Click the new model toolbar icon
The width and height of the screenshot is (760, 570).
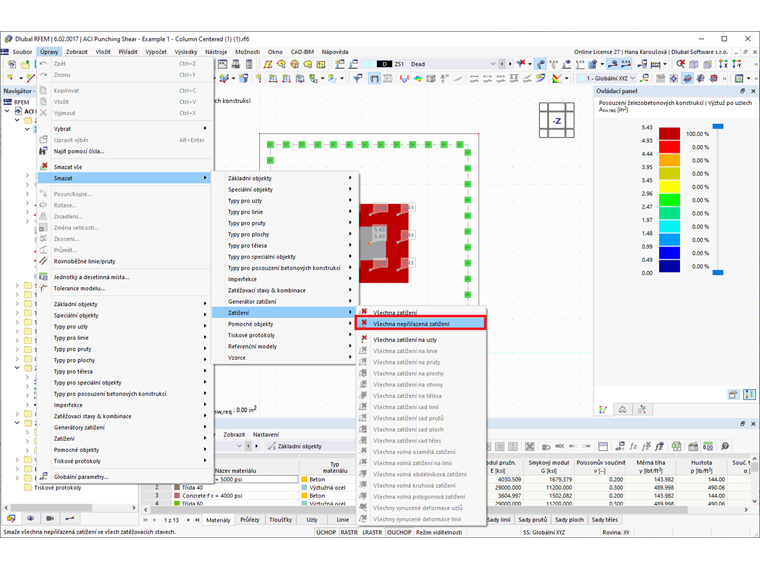12,64
